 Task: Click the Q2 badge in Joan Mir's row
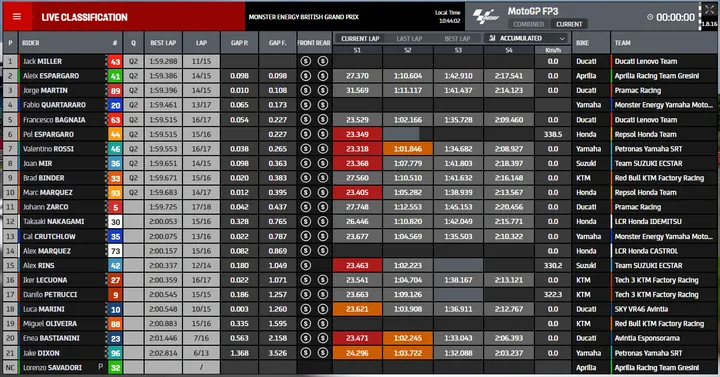click(133, 163)
